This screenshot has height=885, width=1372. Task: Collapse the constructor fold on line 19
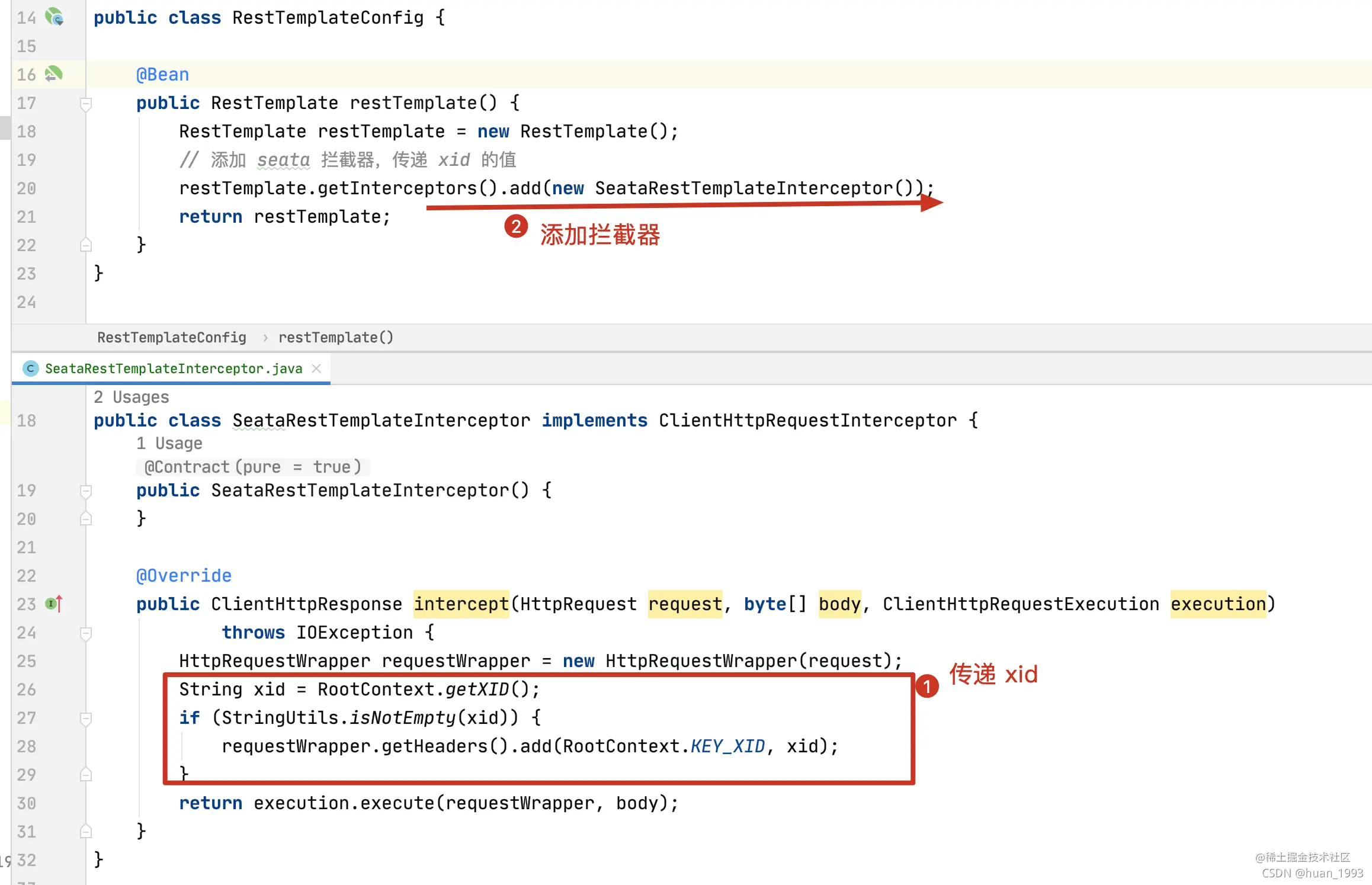pyautogui.click(x=86, y=491)
